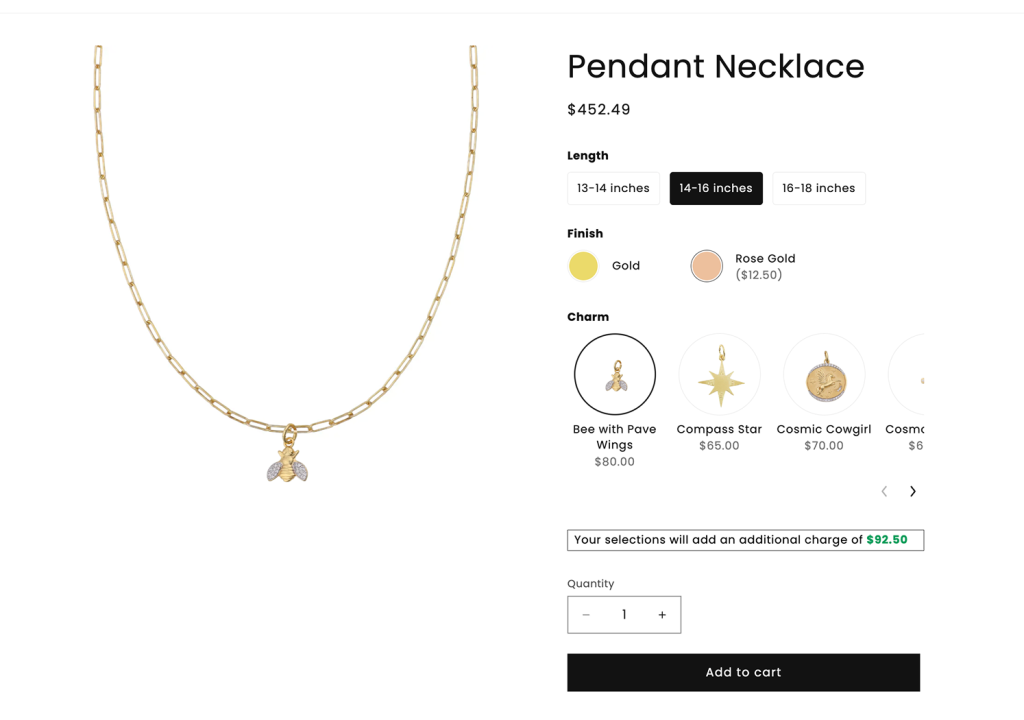Choose the Compass Star charm icon
Viewport: 1024px width, 720px height.
tap(719, 374)
